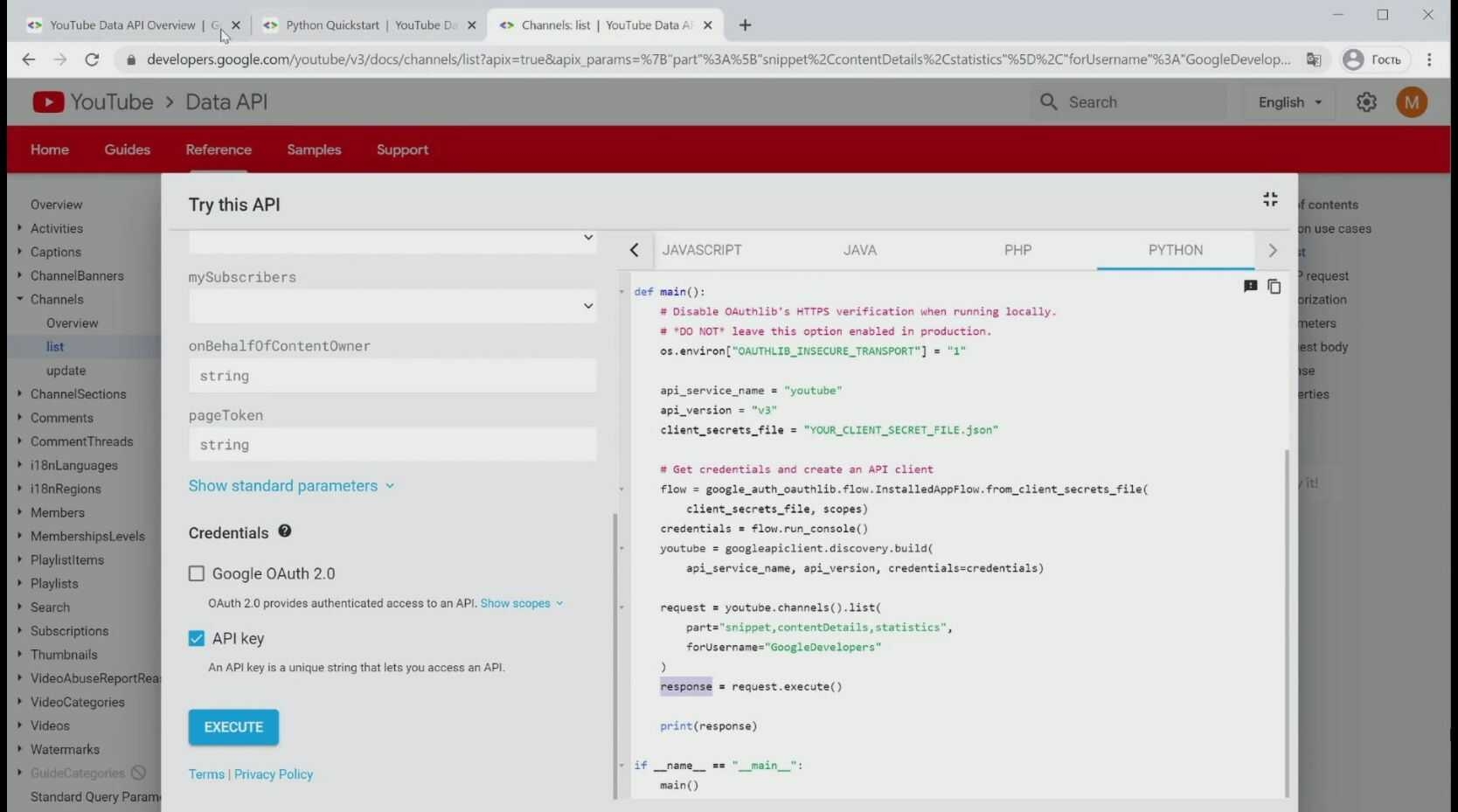Click the user avatar M icon
Viewport: 1458px width, 812px height.
[1412, 102]
